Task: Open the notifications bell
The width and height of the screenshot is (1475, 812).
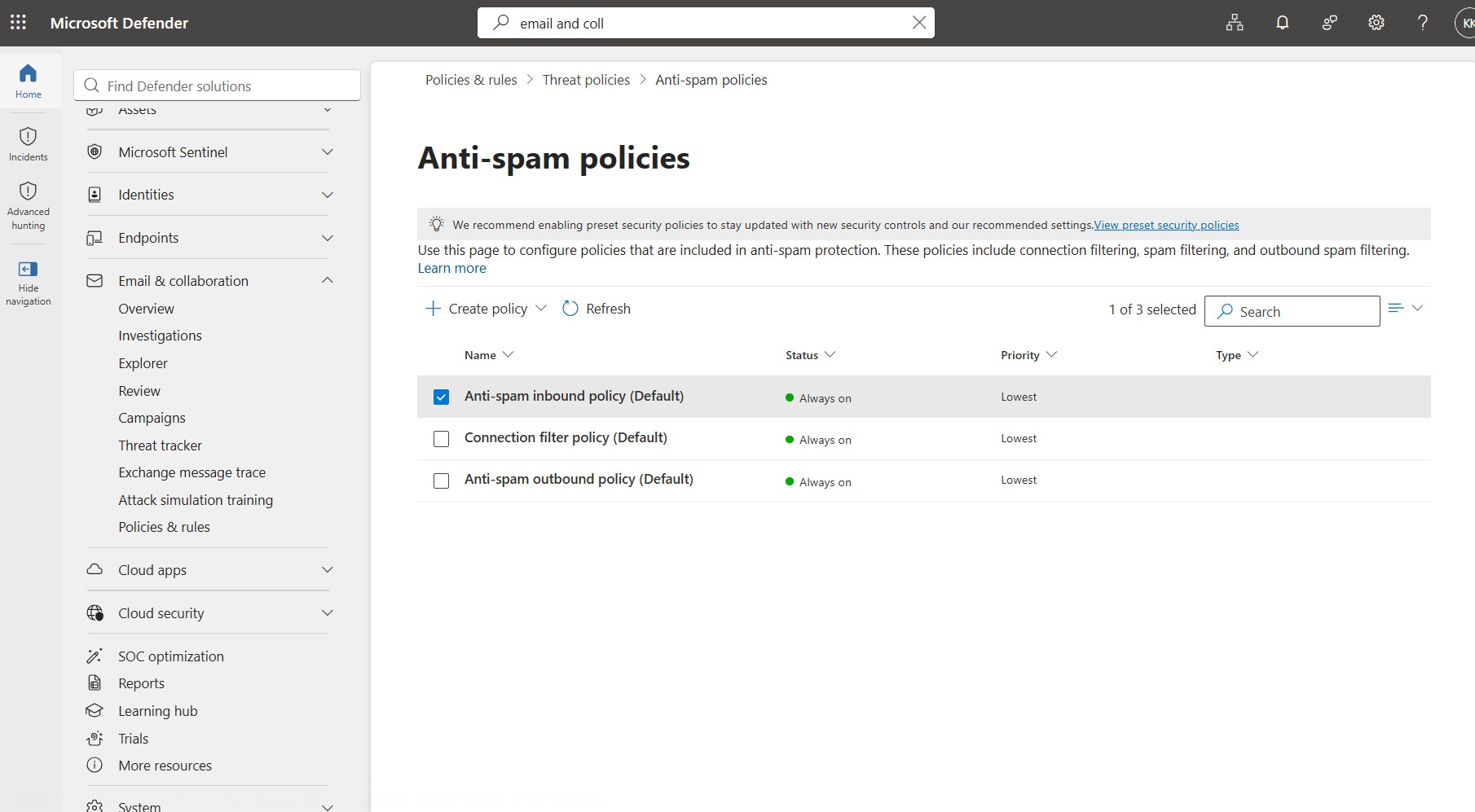Action: click(1282, 23)
